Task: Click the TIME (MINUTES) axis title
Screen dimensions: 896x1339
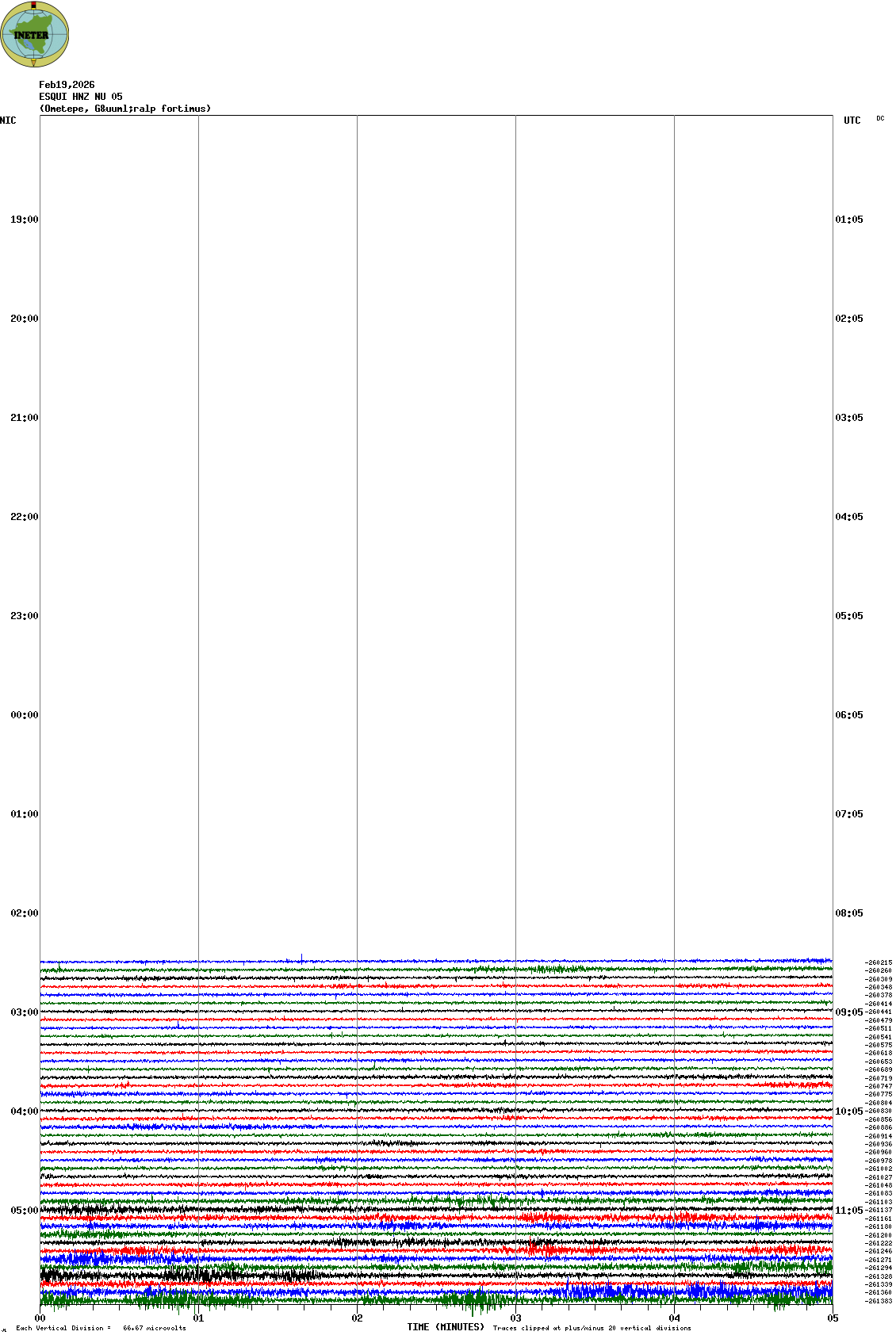Action: [x=446, y=1327]
